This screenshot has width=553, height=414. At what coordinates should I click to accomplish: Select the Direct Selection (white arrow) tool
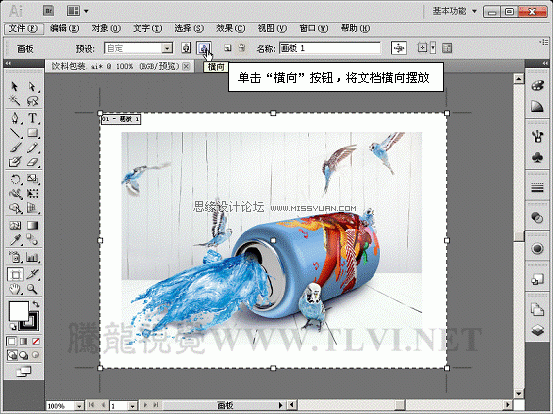coord(32,86)
